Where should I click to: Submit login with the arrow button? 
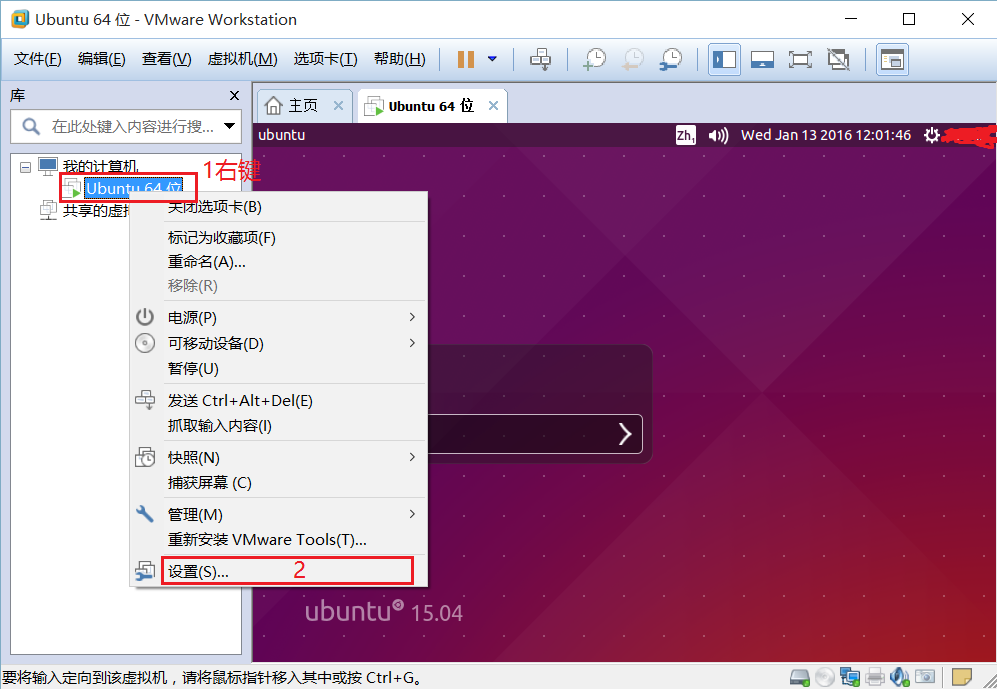pyautogui.click(x=624, y=434)
